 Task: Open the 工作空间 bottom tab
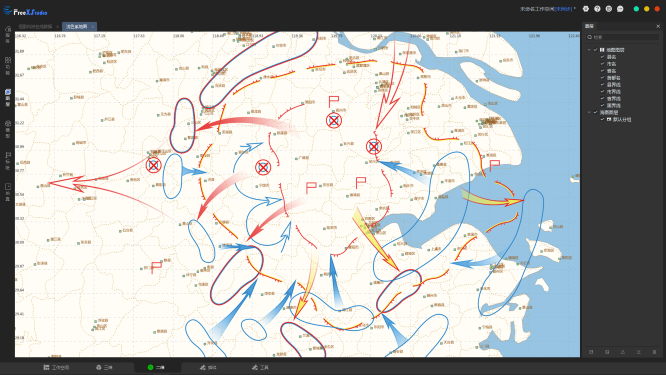pos(56,367)
